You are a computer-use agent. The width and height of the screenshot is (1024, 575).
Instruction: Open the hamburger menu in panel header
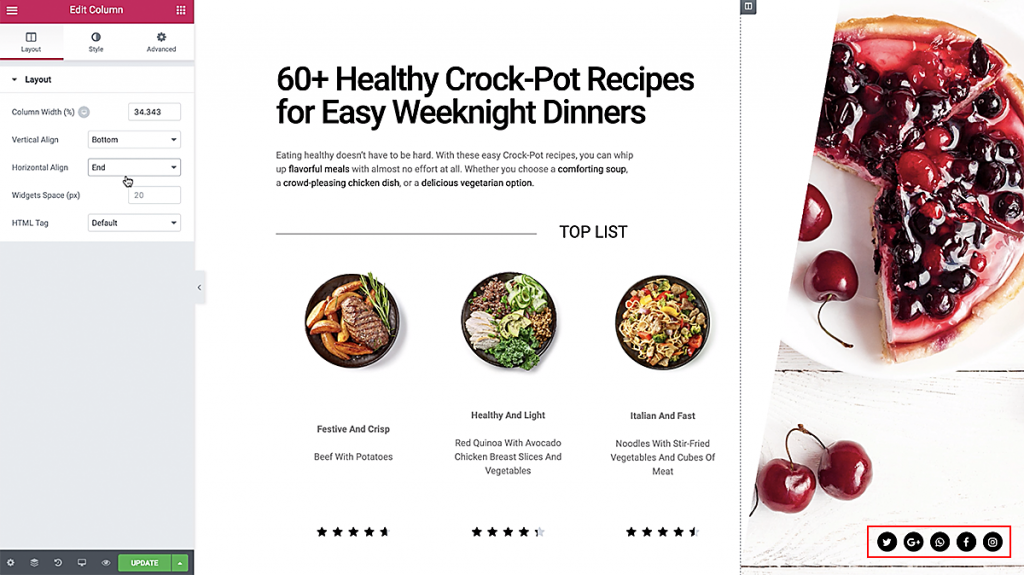[x=12, y=10]
